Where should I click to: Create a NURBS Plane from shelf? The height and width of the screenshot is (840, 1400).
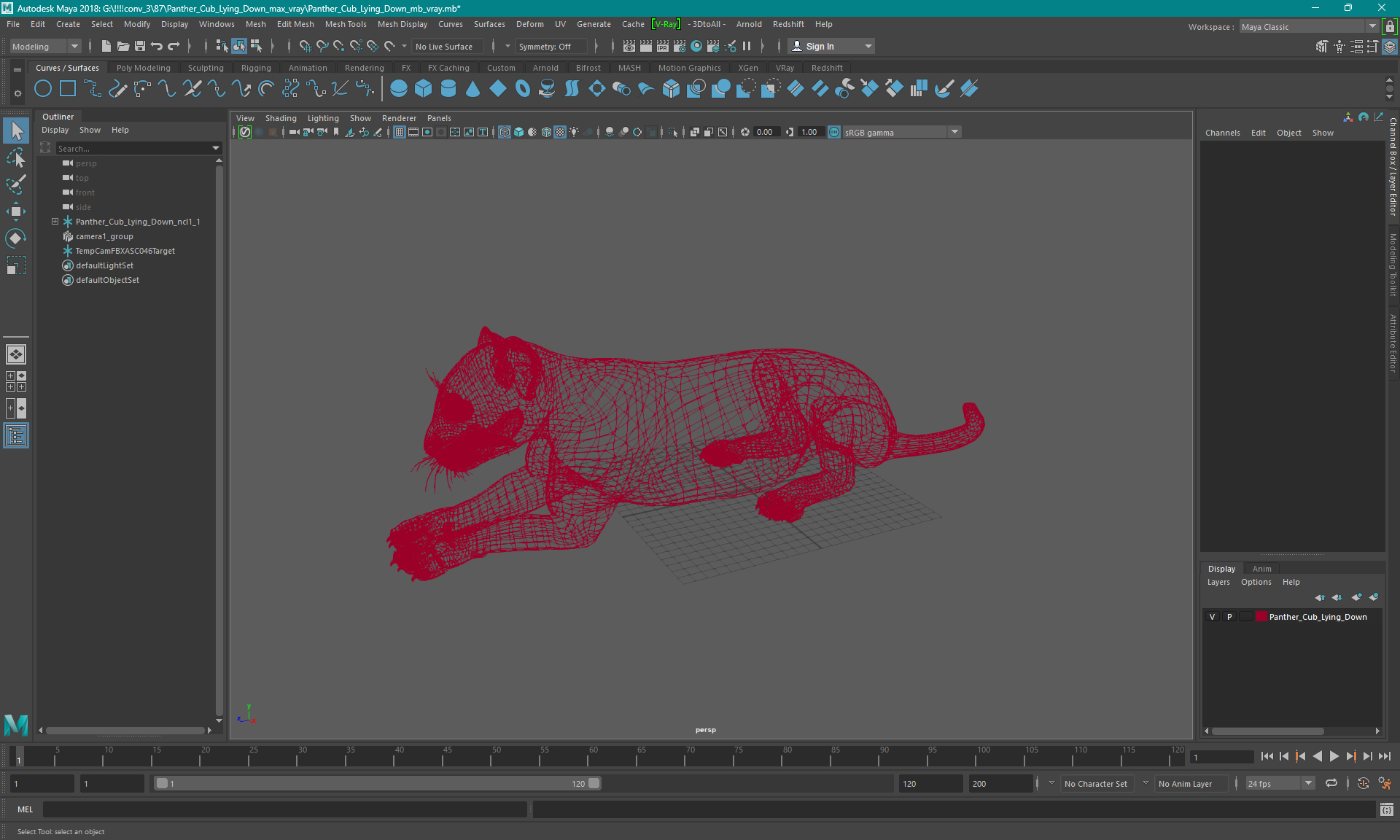coord(498,89)
